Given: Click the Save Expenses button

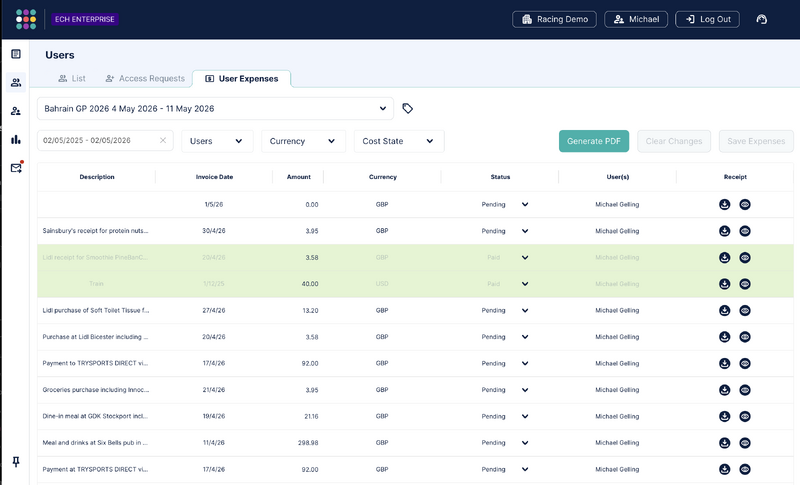Looking at the screenshot, I should coord(756,141).
